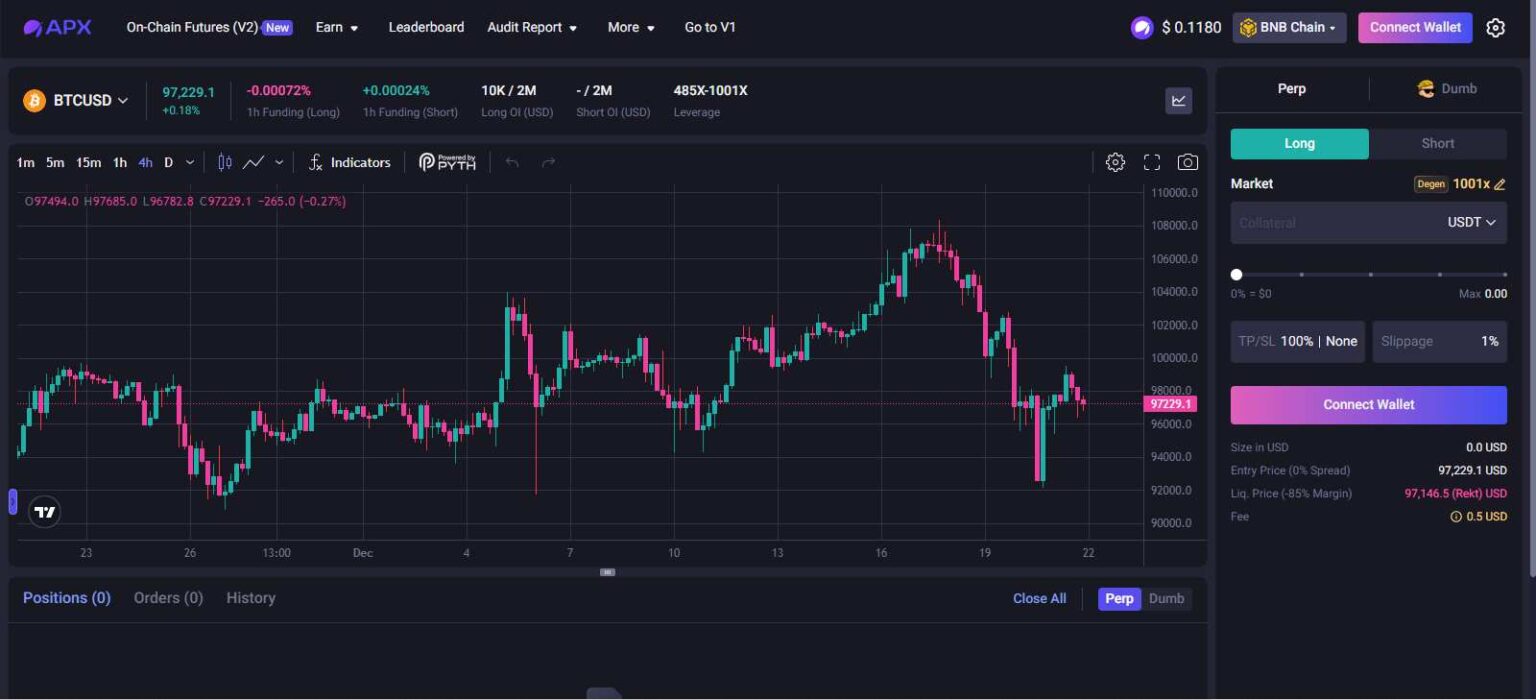Open the History tab
Viewport: 1536px width, 700px height.
click(250, 597)
